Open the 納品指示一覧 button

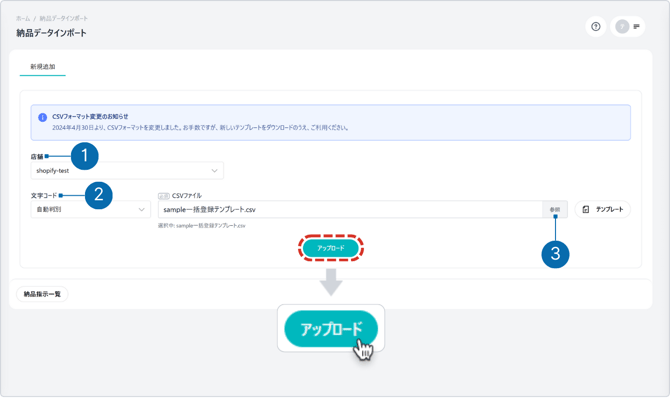pyautogui.click(x=42, y=294)
